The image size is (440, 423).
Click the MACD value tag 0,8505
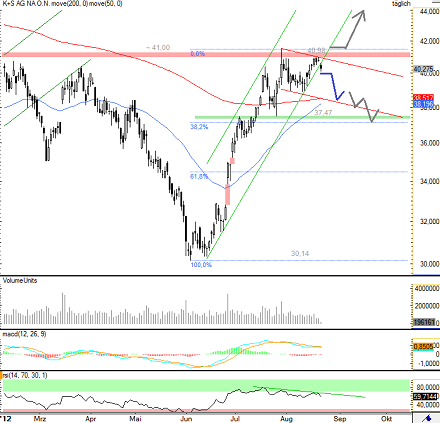coord(423,347)
